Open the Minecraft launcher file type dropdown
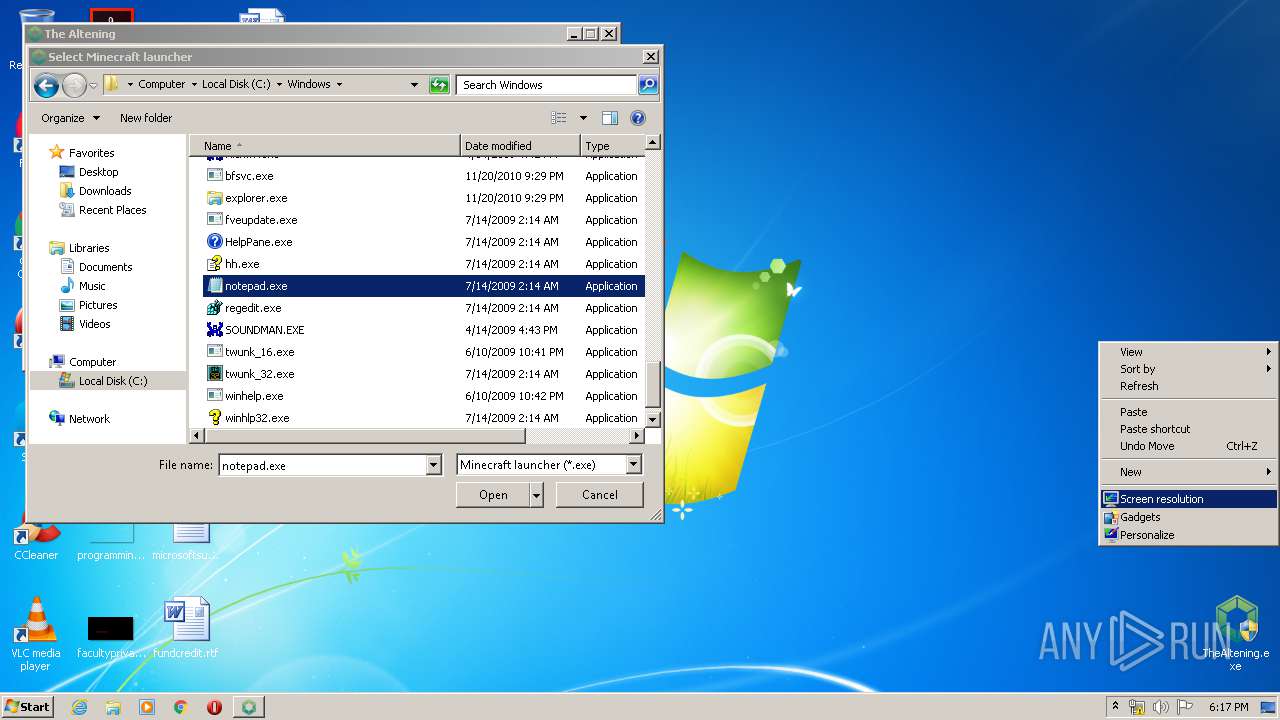This screenshot has width=1280, height=720. point(633,465)
